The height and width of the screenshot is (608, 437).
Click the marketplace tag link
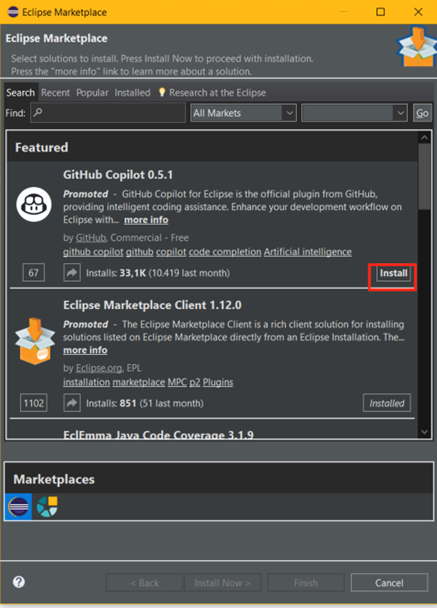[x=139, y=382]
